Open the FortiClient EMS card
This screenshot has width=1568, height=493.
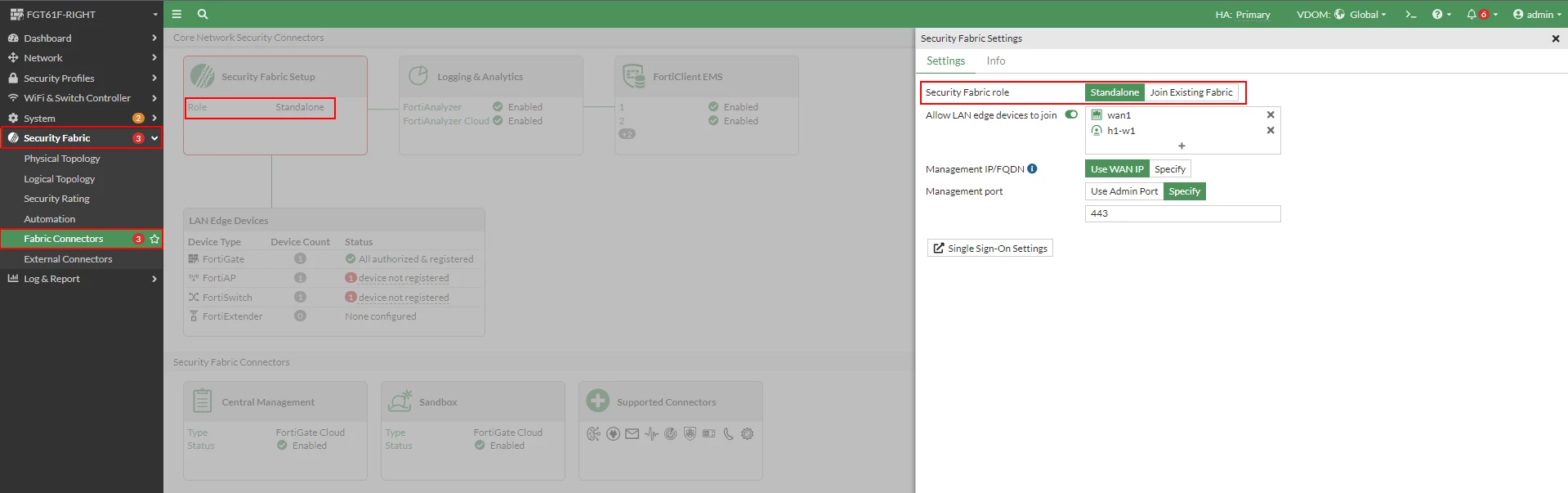[707, 105]
